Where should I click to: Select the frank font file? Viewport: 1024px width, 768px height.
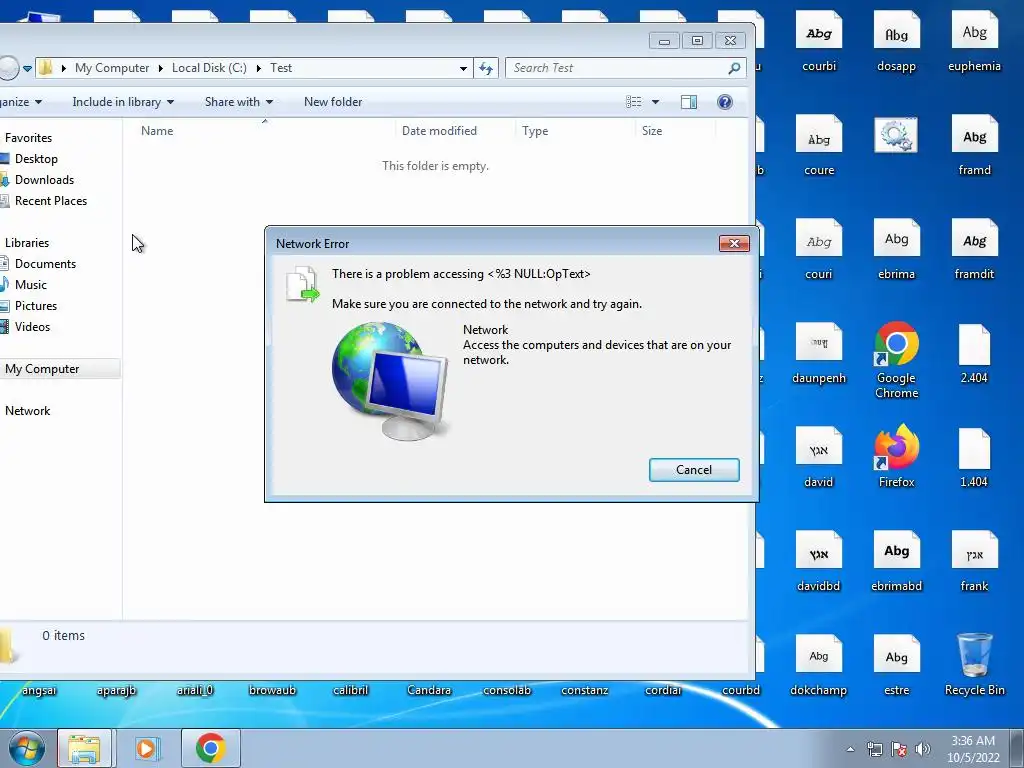(x=974, y=562)
